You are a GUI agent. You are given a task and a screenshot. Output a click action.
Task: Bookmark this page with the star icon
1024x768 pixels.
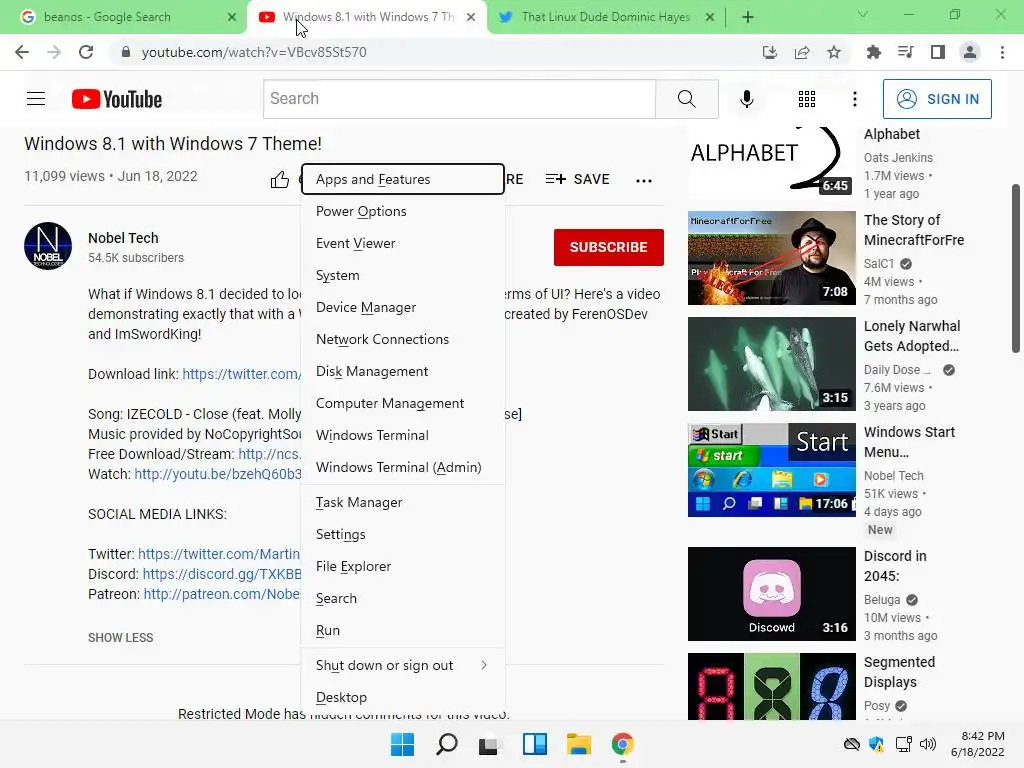834,52
